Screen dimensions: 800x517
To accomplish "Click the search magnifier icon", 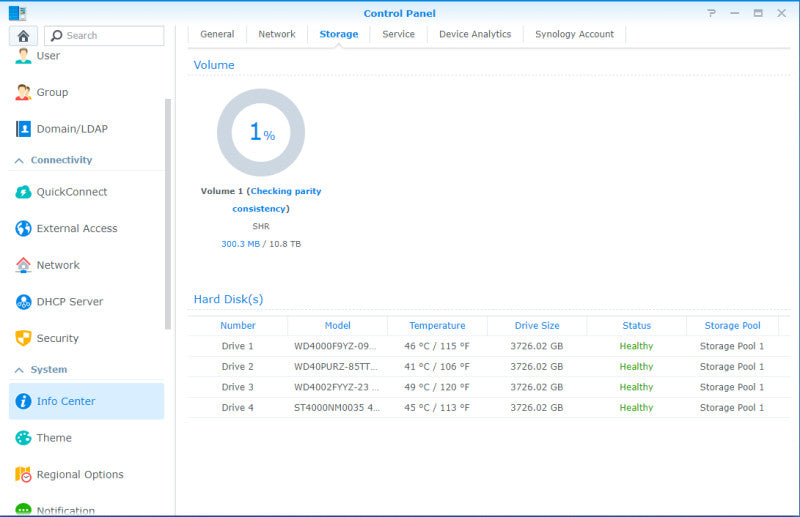I will click(57, 35).
